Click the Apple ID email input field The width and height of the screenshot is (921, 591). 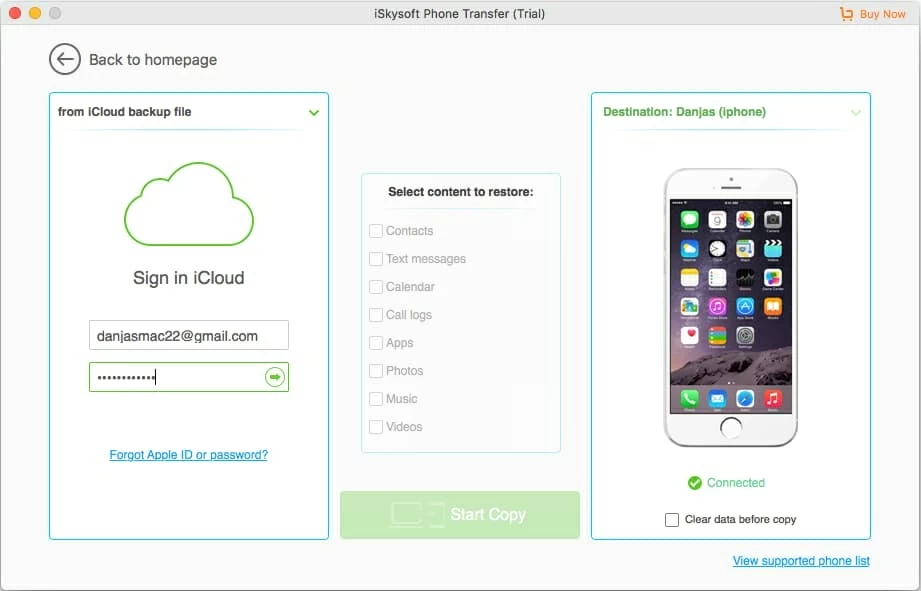(188, 336)
